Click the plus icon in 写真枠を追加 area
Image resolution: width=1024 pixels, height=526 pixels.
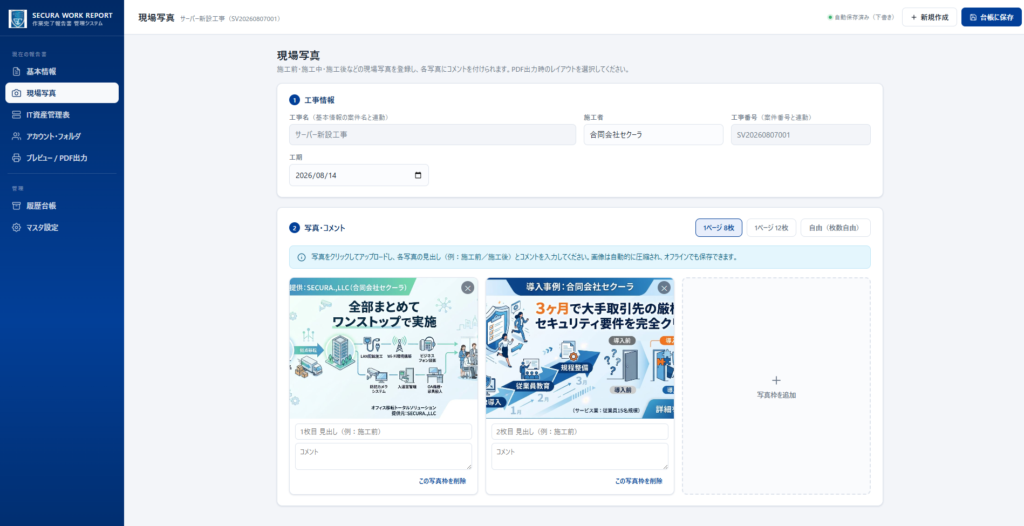point(776,380)
